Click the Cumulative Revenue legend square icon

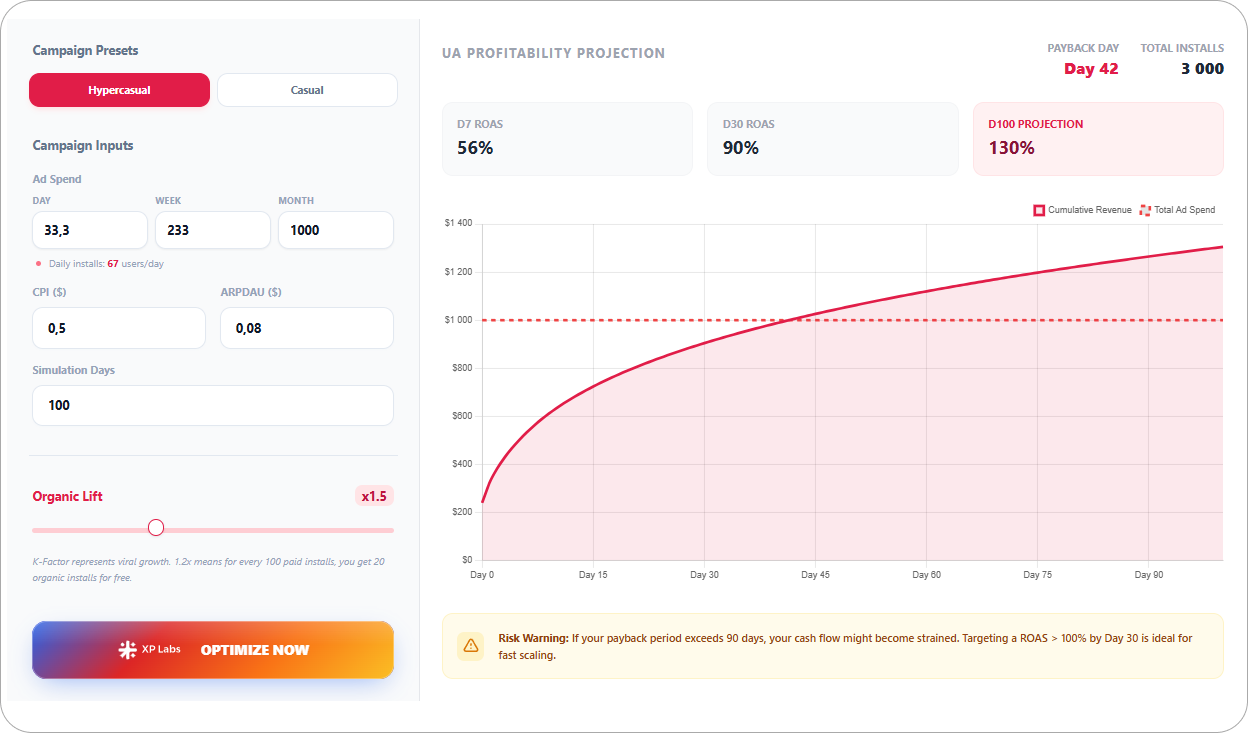click(x=1037, y=210)
